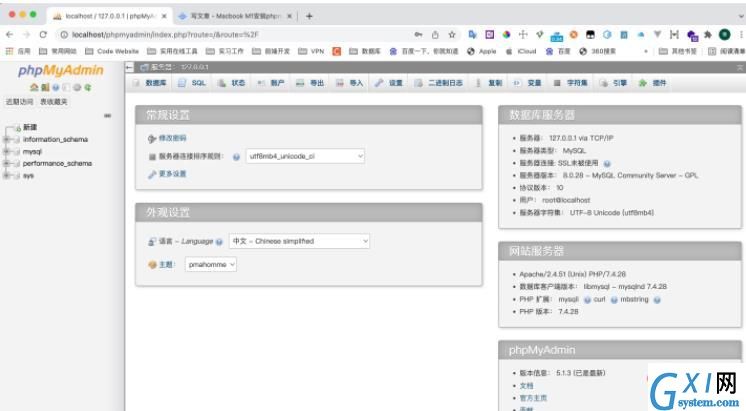Click the 修改密码 link
The width and height of the screenshot is (746, 411).
click(x=172, y=138)
